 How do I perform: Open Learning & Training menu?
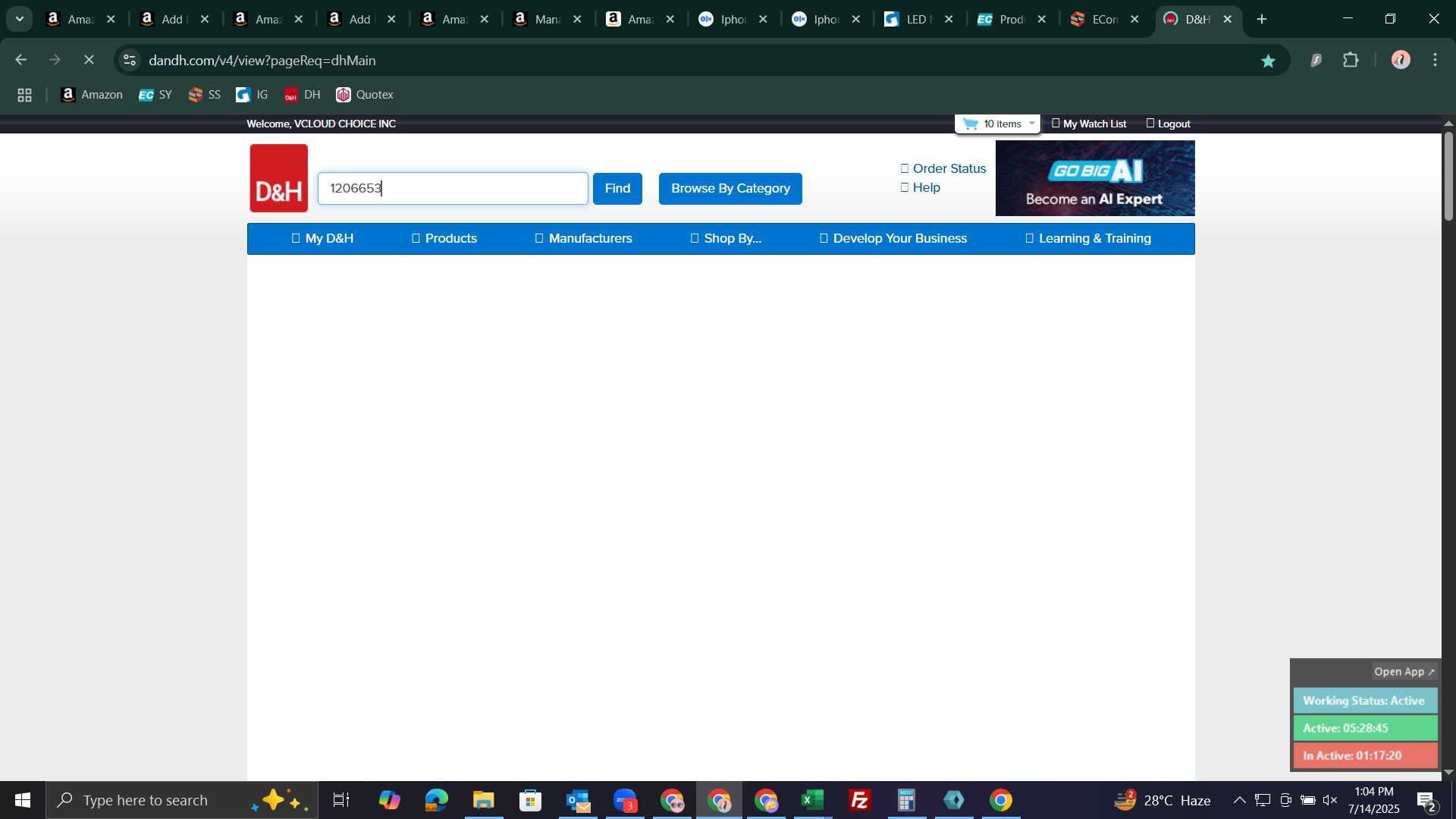[x=1087, y=239]
